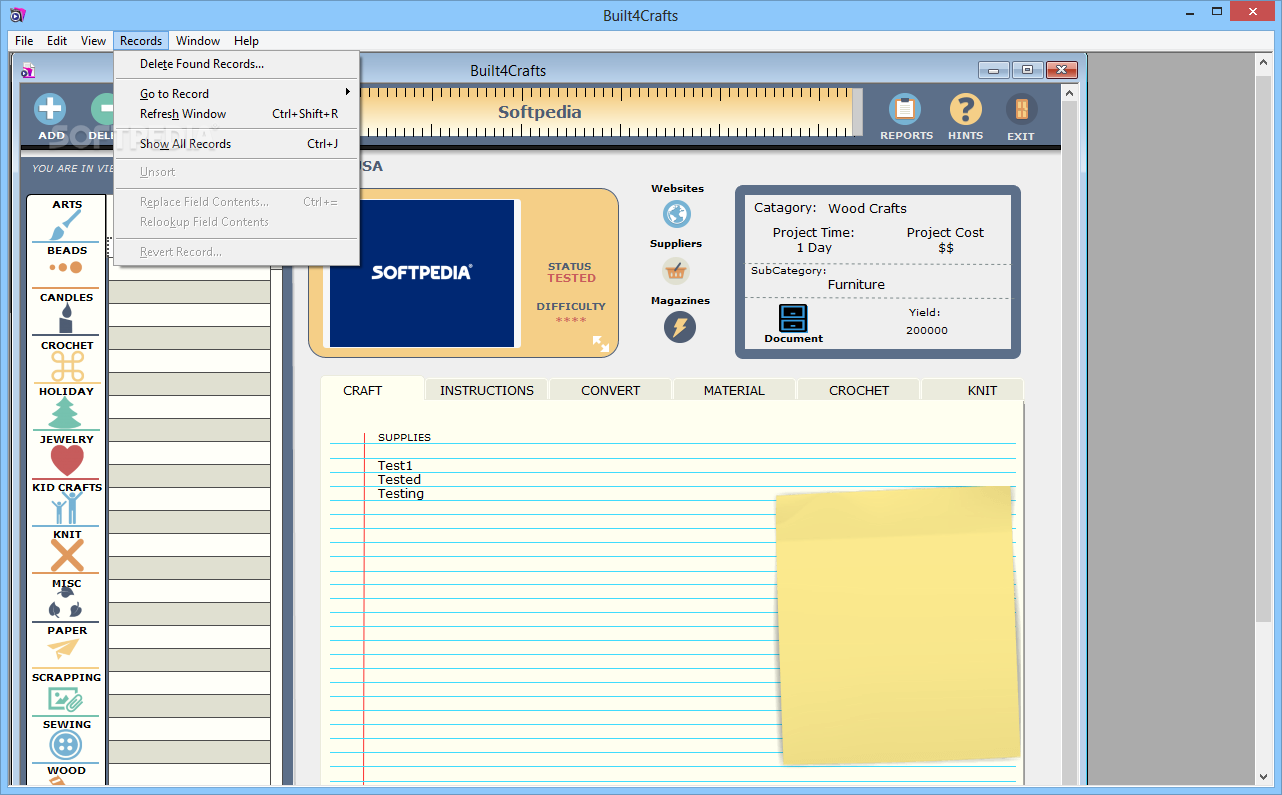Screen dimensions: 1282x795
Task: Select the PAPER airplane category icon
Action: tap(63, 649)
